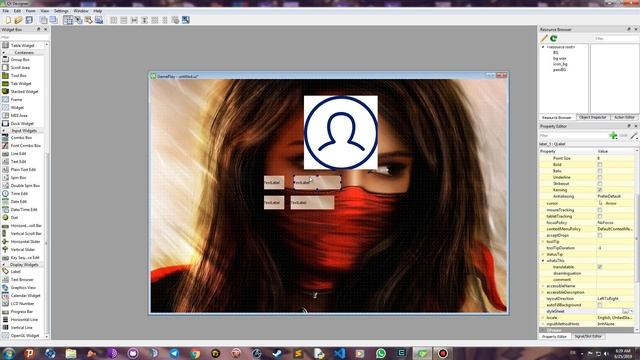Click the New Form toolbar icon
640x360 pixels.
(8, 20)
